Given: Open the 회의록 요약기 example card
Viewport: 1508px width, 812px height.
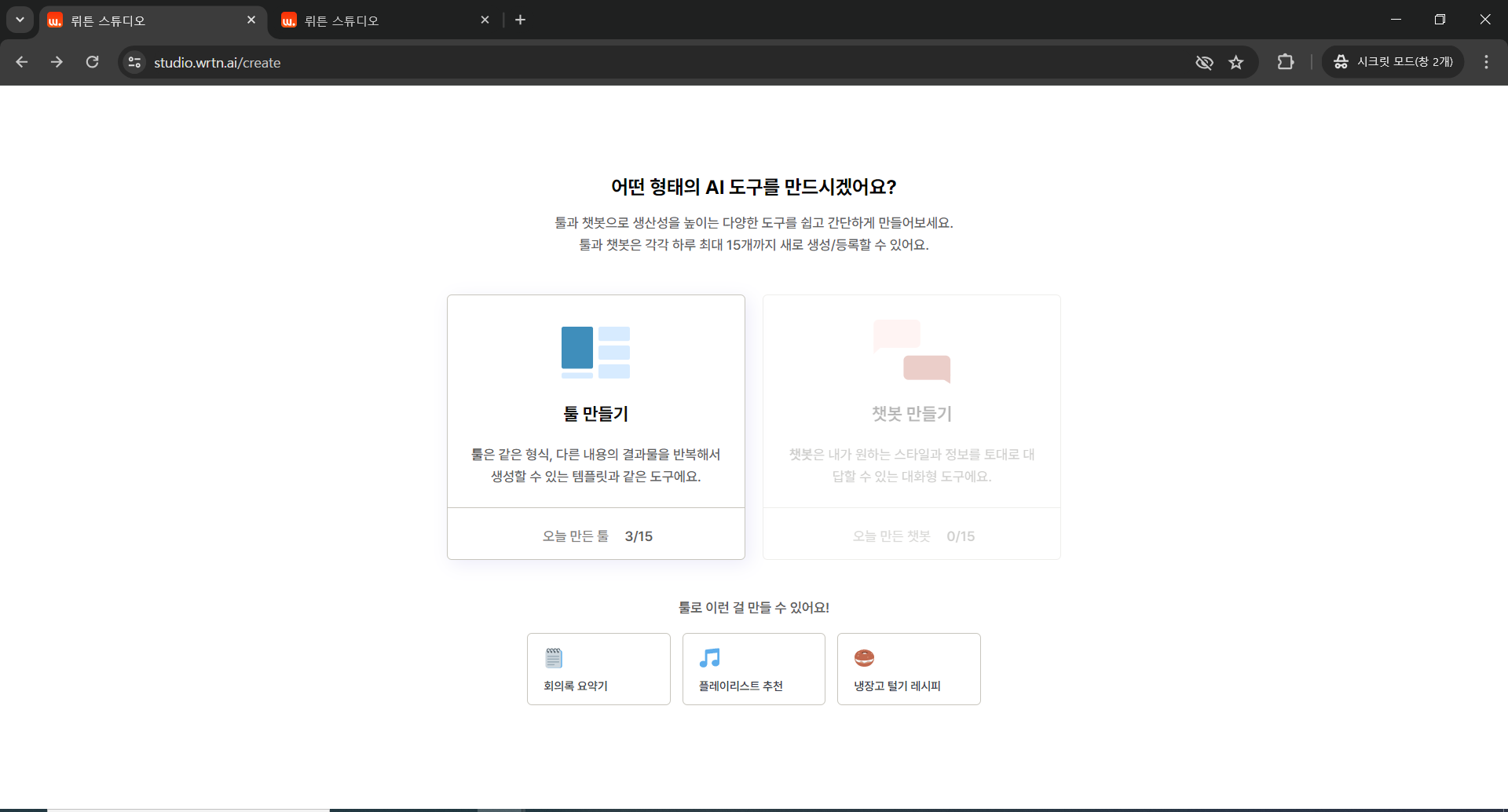Looking at the screenshot, I should pos(598,669).
